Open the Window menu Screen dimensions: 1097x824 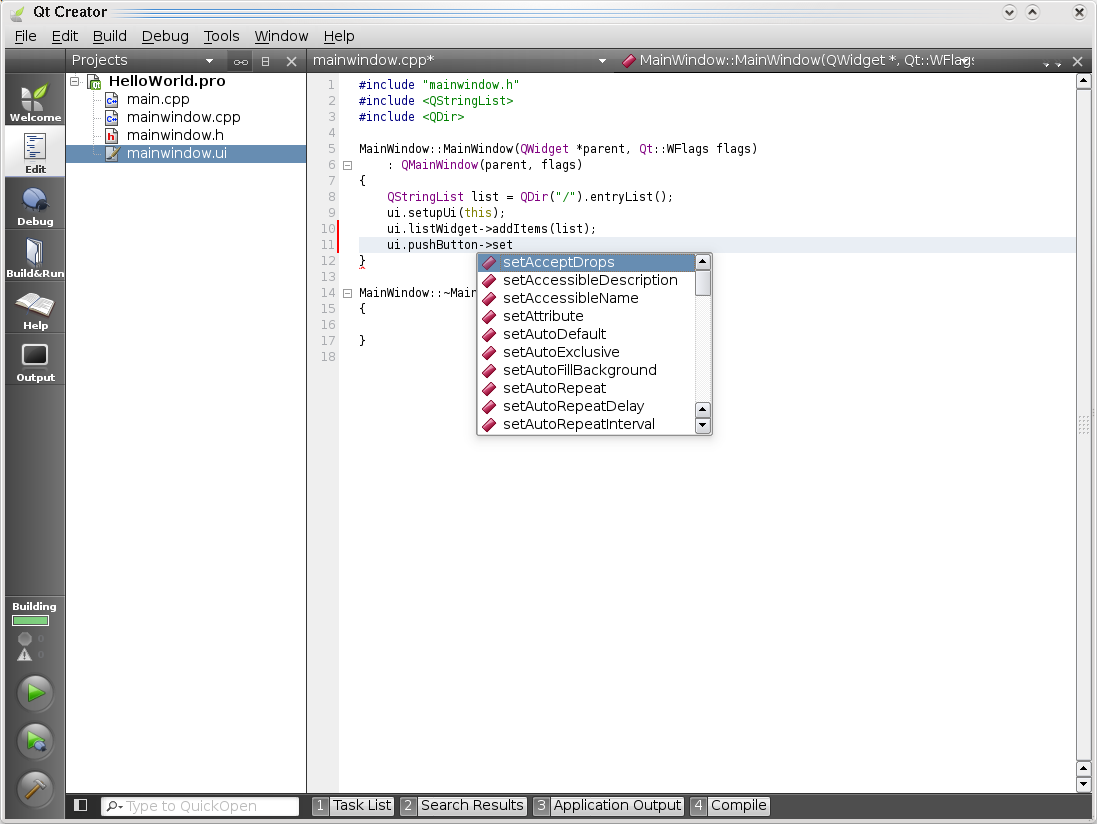point(281,36)
